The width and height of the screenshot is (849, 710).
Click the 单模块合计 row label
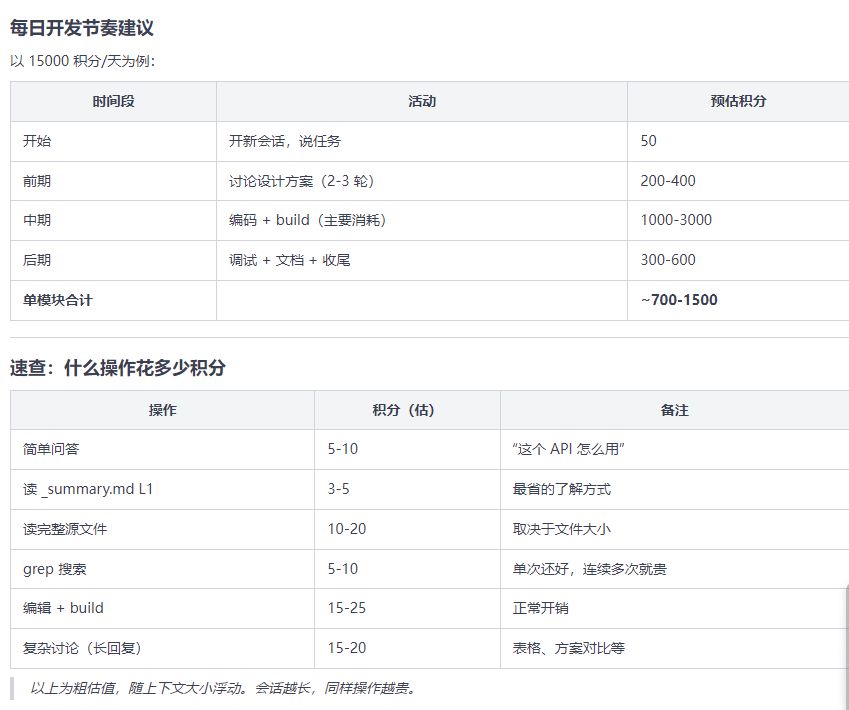coord(58,300)
